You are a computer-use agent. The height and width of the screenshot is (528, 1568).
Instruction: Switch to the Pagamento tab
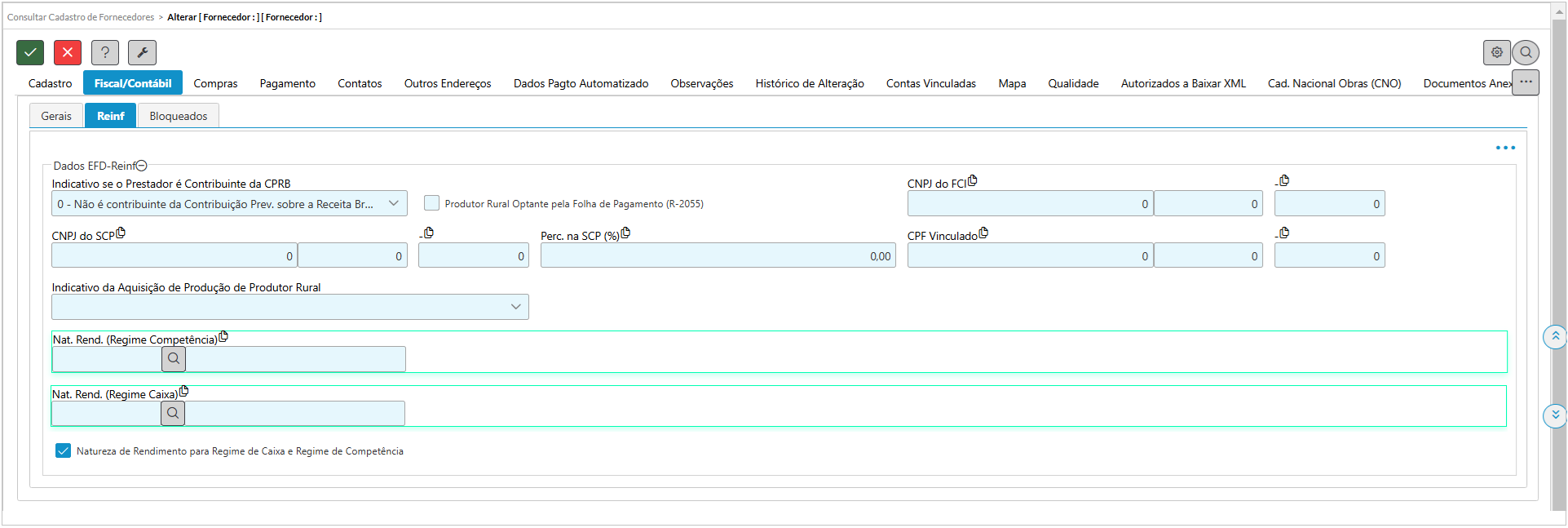[x=287, y=83]
